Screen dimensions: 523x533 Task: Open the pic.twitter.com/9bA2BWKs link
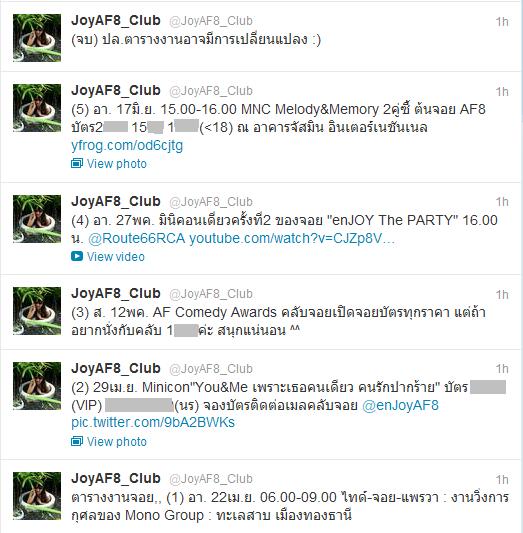click(153, 423)
